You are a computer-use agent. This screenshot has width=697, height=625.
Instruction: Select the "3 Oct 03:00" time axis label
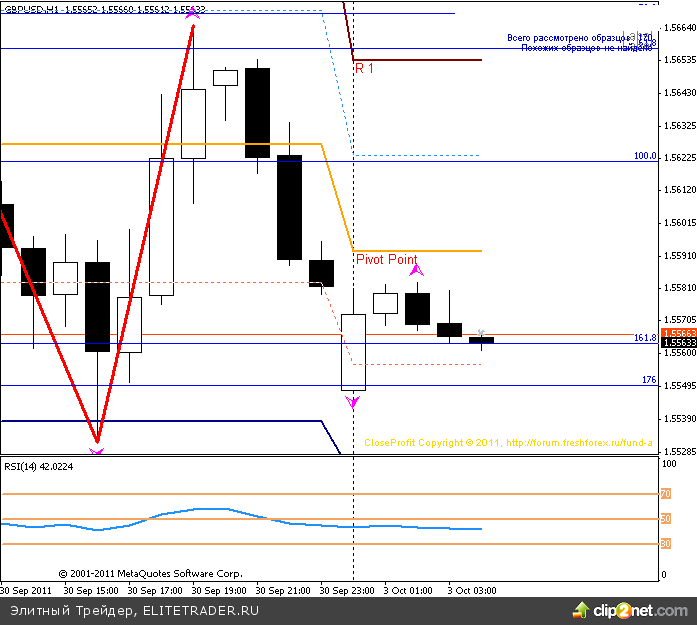470,590
